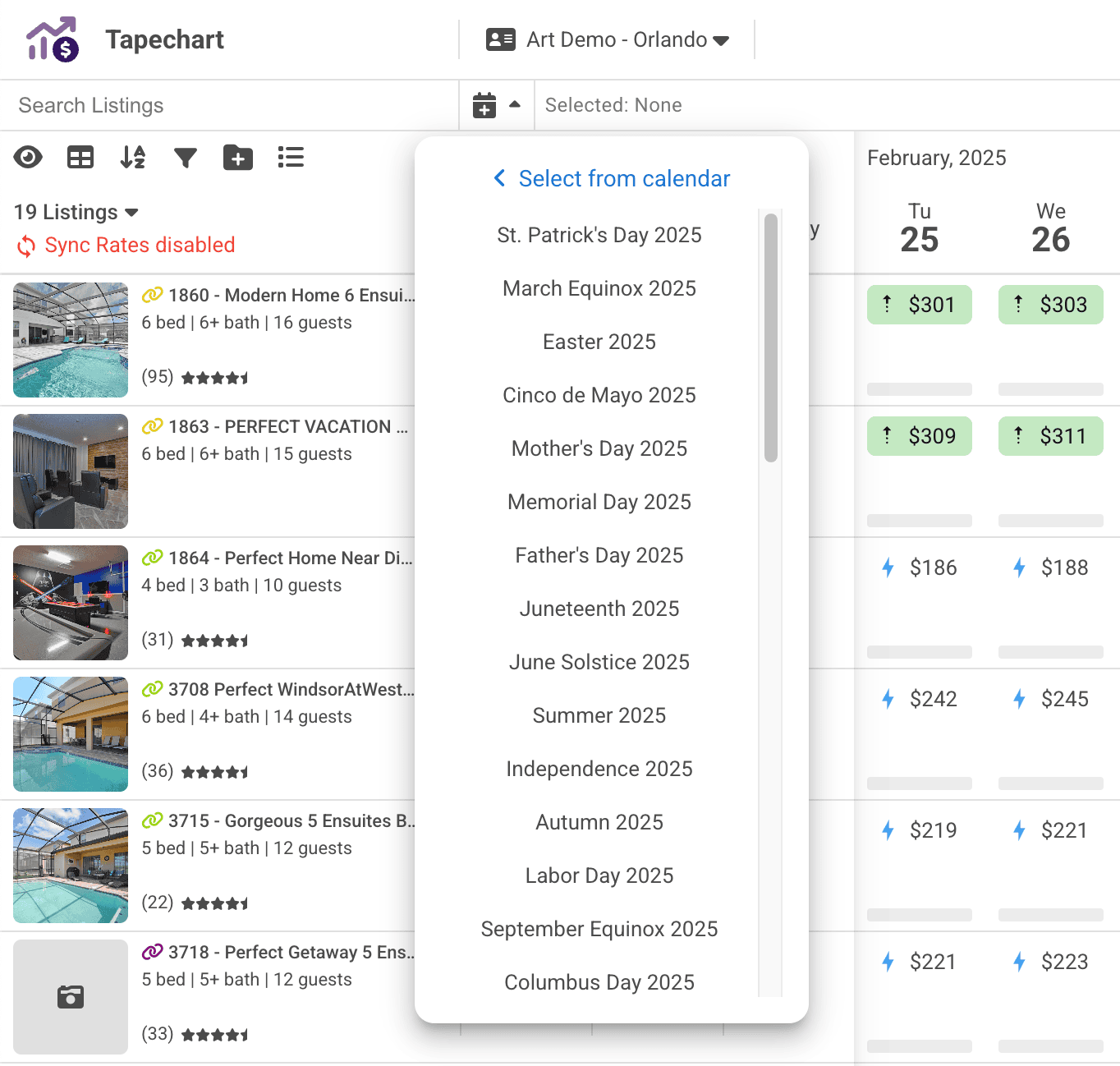Screen dimensions: 1120x1066
Task: Toggle the eye visibility icon in toolbar
Action: point(28,157)
